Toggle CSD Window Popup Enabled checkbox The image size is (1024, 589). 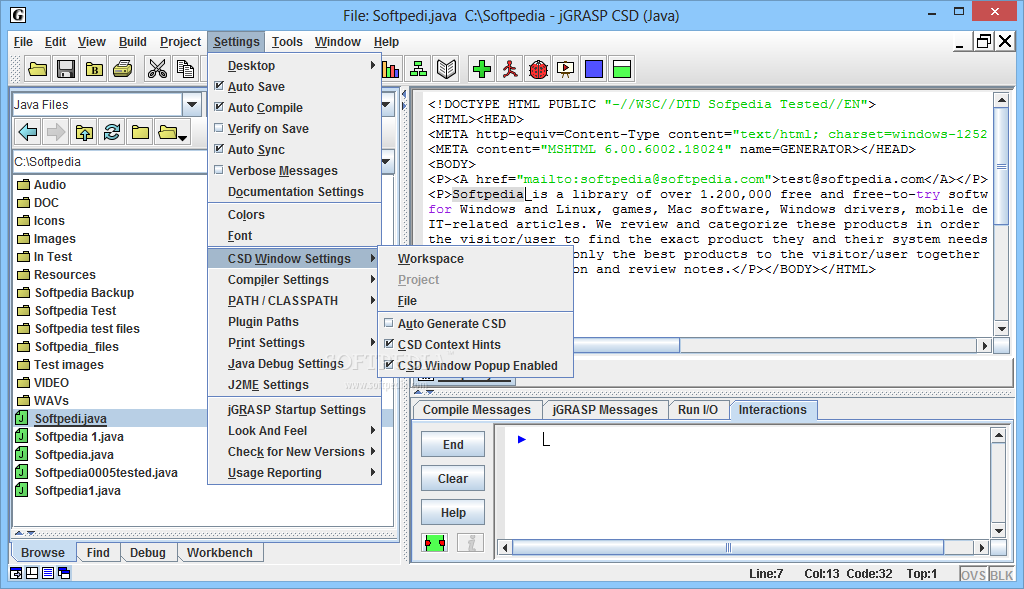coord(389,364)
